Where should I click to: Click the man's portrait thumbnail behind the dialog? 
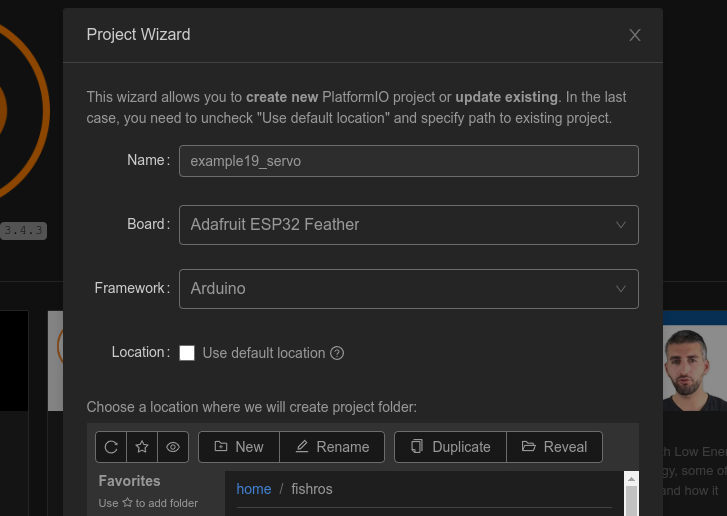pyautogui.click(x=694, y=369)
